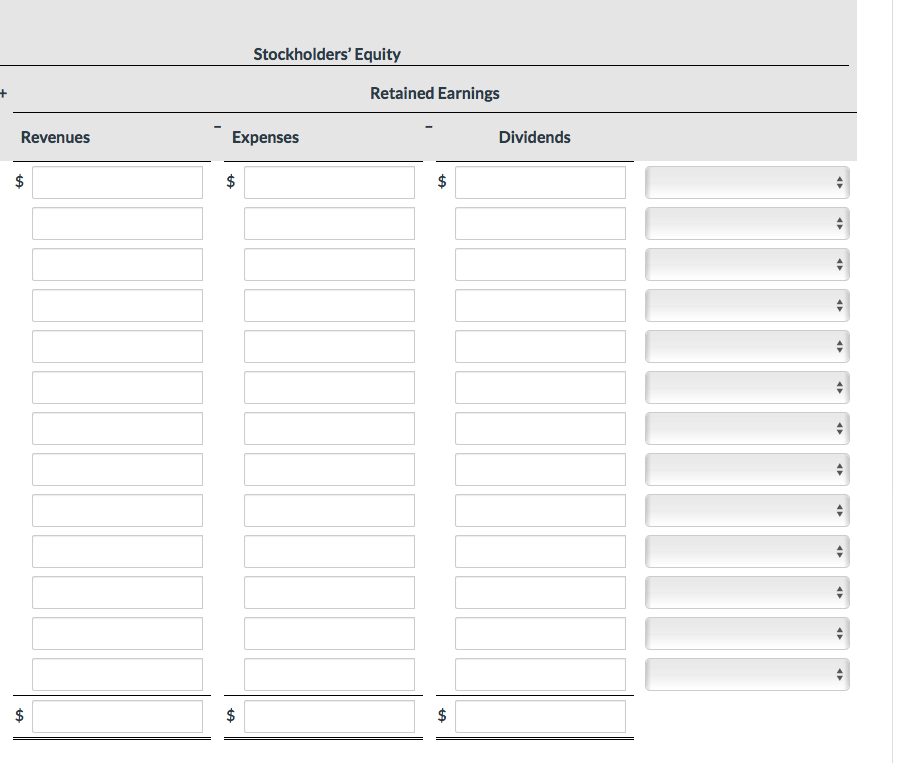Open the fifth-row description dropdown
Image resolution: width=898 pixels, height=763 pixels.
pyautogui.click(x=747, y=347)
